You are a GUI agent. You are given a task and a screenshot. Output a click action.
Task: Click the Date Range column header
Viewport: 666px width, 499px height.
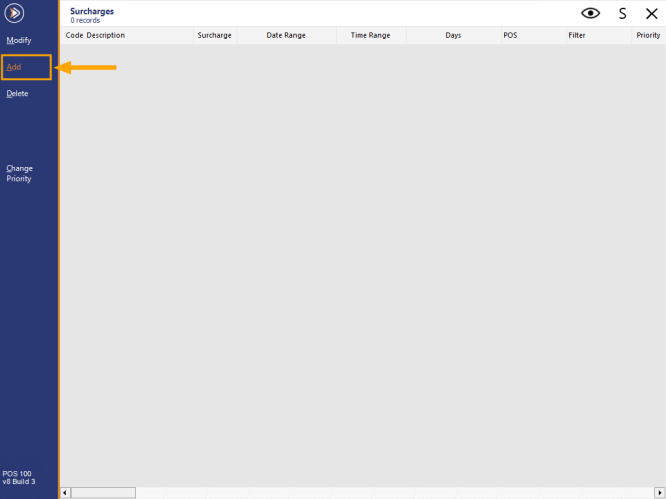(x=285, y=35)
